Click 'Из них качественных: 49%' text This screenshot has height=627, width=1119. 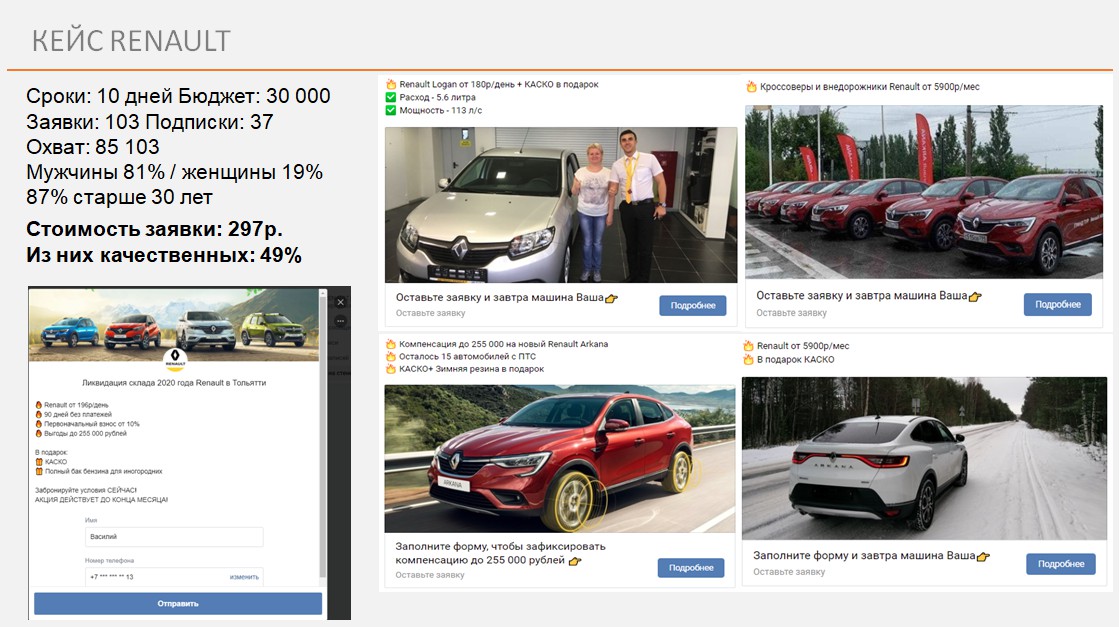tap(164, 255)
